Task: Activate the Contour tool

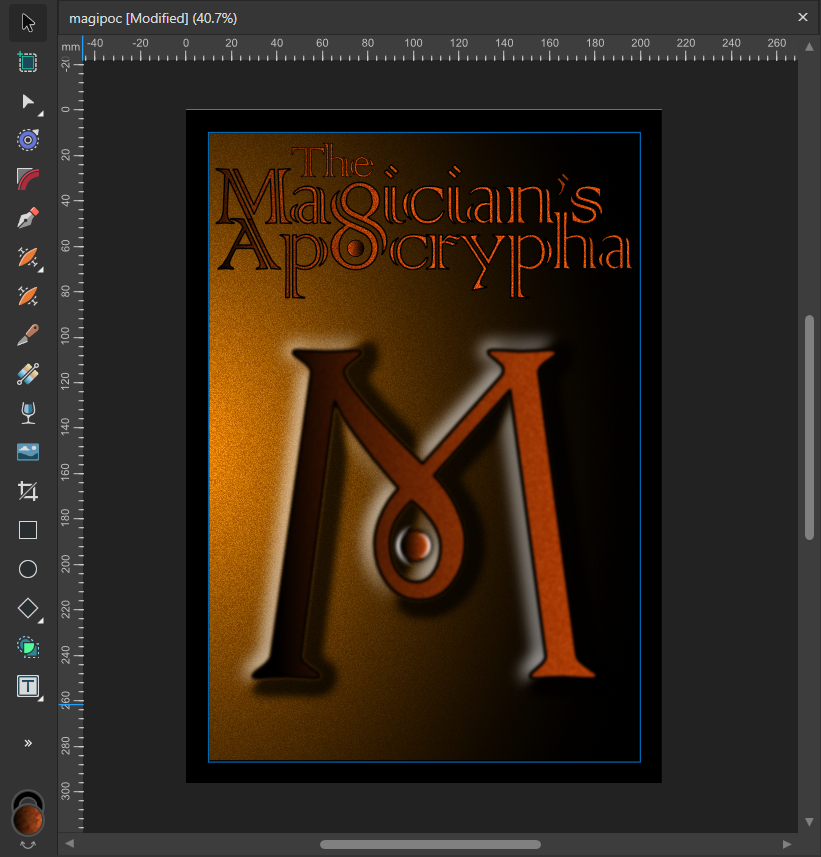Action: tap(28, 140)
